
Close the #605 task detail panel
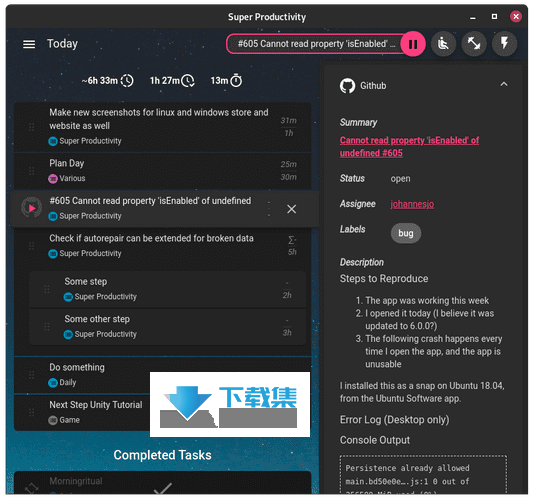point(291,209)
